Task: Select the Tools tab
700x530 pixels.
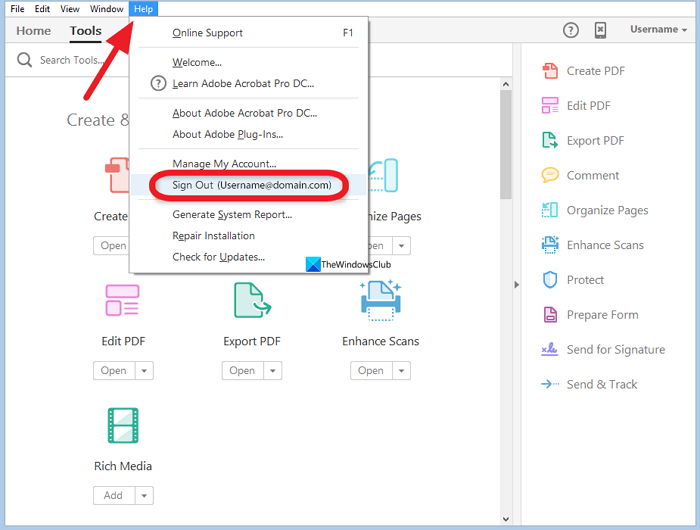Action: pyautogui.click(x=86, y=30)
